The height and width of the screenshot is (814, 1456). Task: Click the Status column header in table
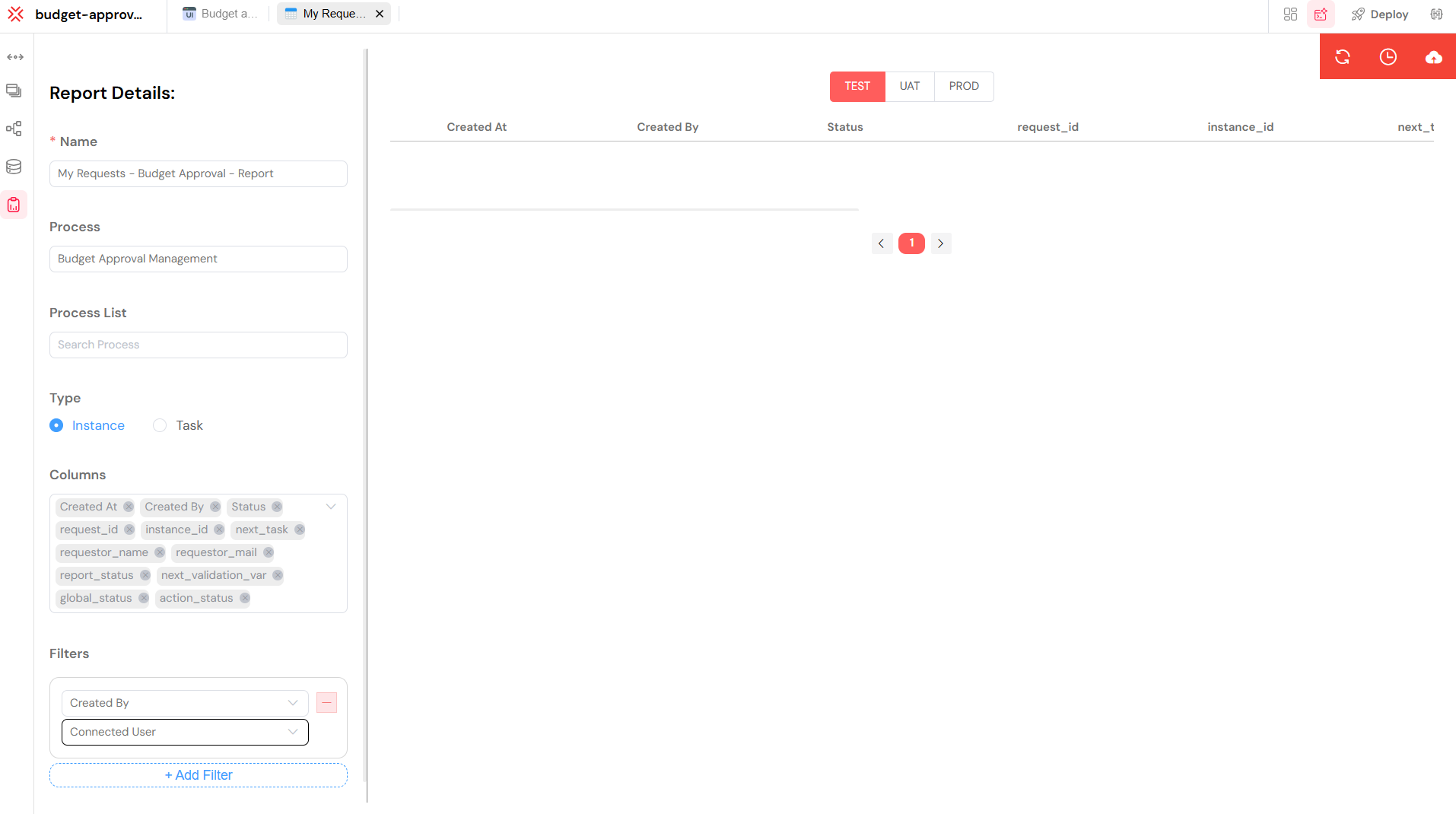coord(845,127)
